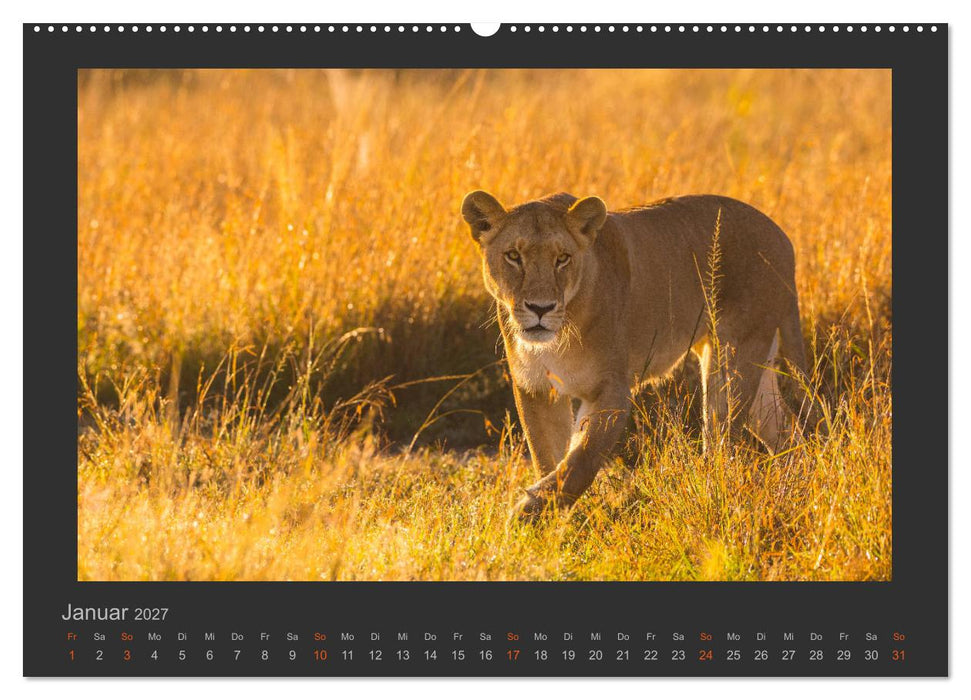Choose date 29 in the calendar strip
Viewport: 971px width, 700px height.
[843, 655]
